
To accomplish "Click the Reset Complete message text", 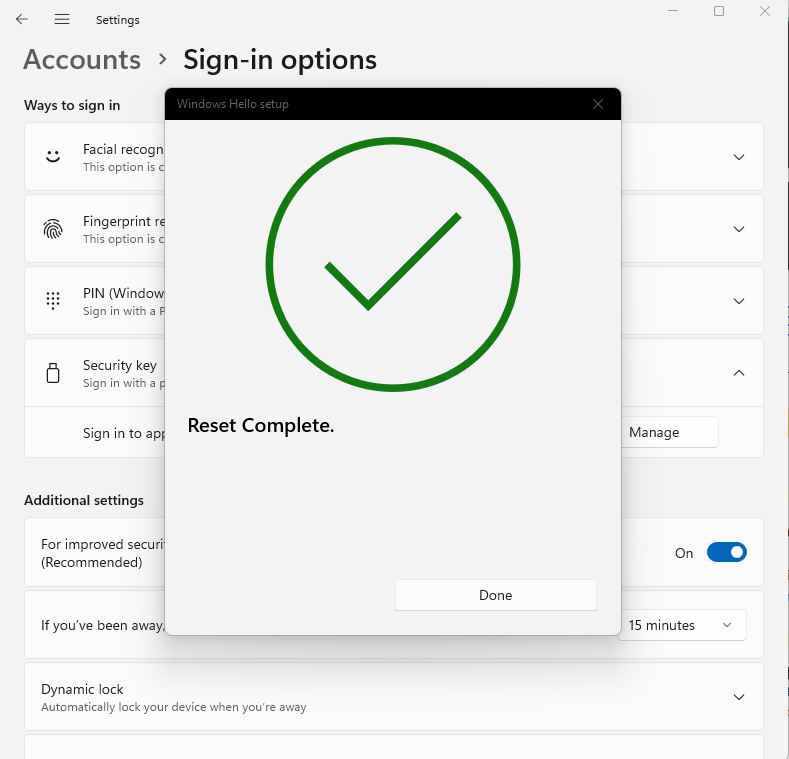I will tap(261, 426).
